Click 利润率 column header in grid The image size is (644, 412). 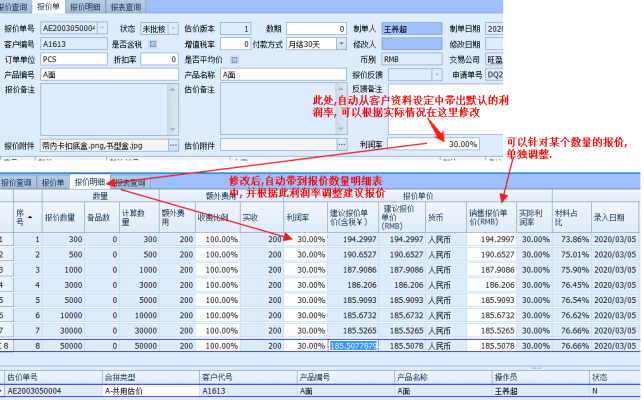pyautogui.click(x=306, y=217)
